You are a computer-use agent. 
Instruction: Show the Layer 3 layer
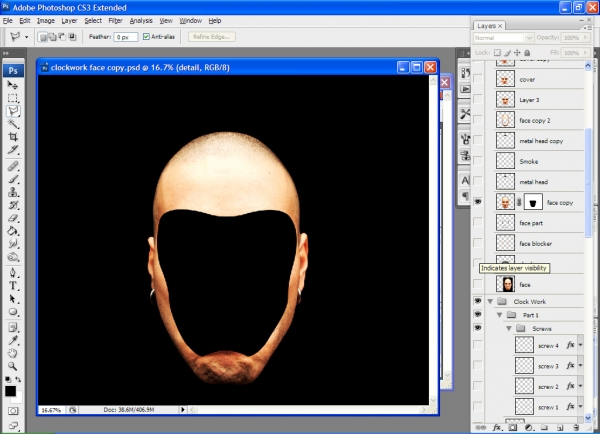478,100
